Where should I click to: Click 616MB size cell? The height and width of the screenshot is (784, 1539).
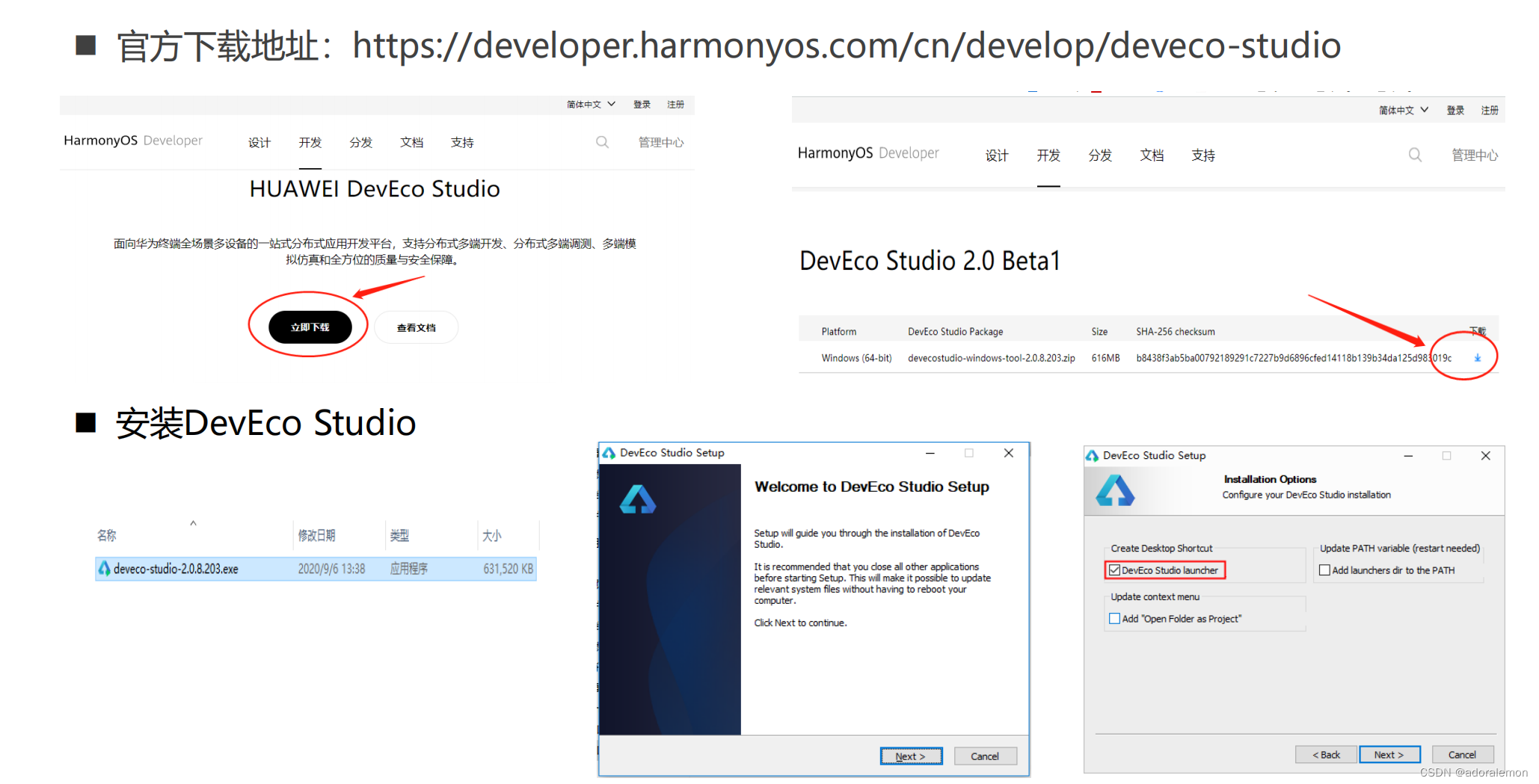tap(1105, 358)
